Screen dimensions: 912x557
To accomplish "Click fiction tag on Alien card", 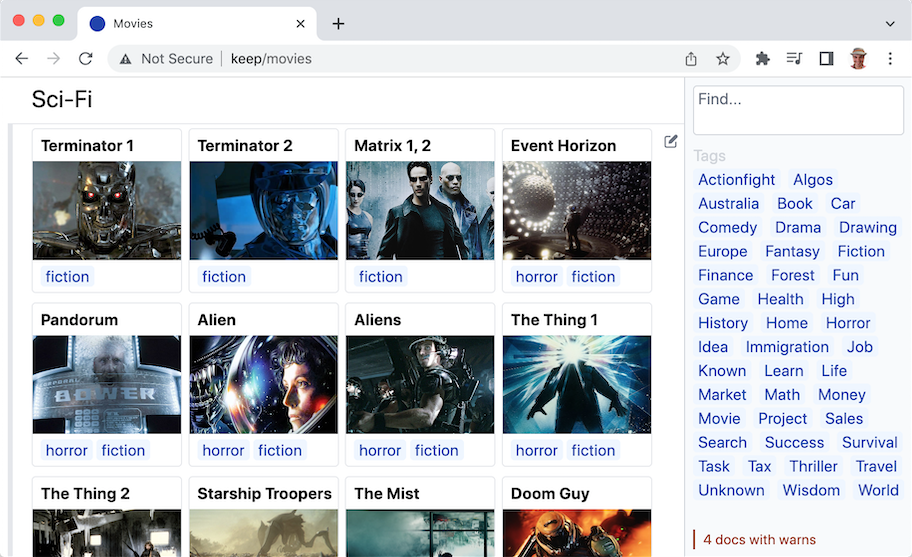I will [x=280, y=451].
